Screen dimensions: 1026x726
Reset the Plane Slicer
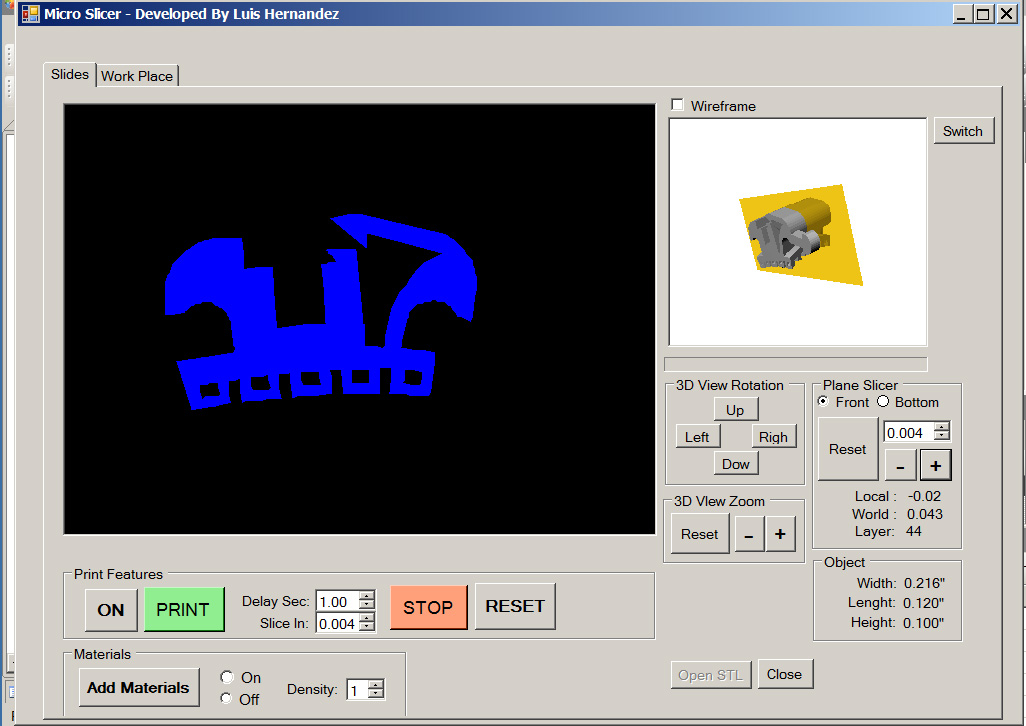pyautogui.click(x=847, y=449)
